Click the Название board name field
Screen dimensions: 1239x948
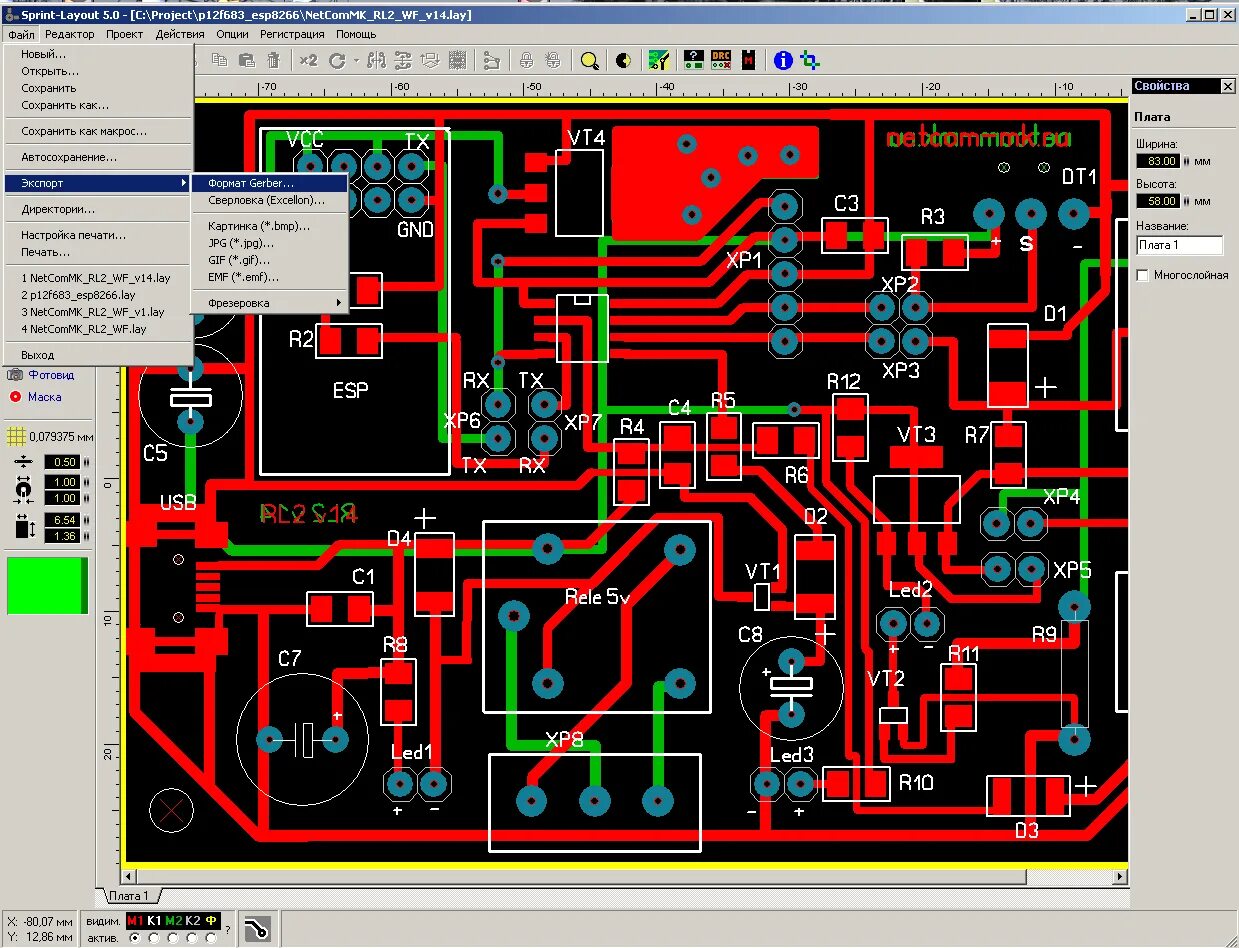(1180, 245)
